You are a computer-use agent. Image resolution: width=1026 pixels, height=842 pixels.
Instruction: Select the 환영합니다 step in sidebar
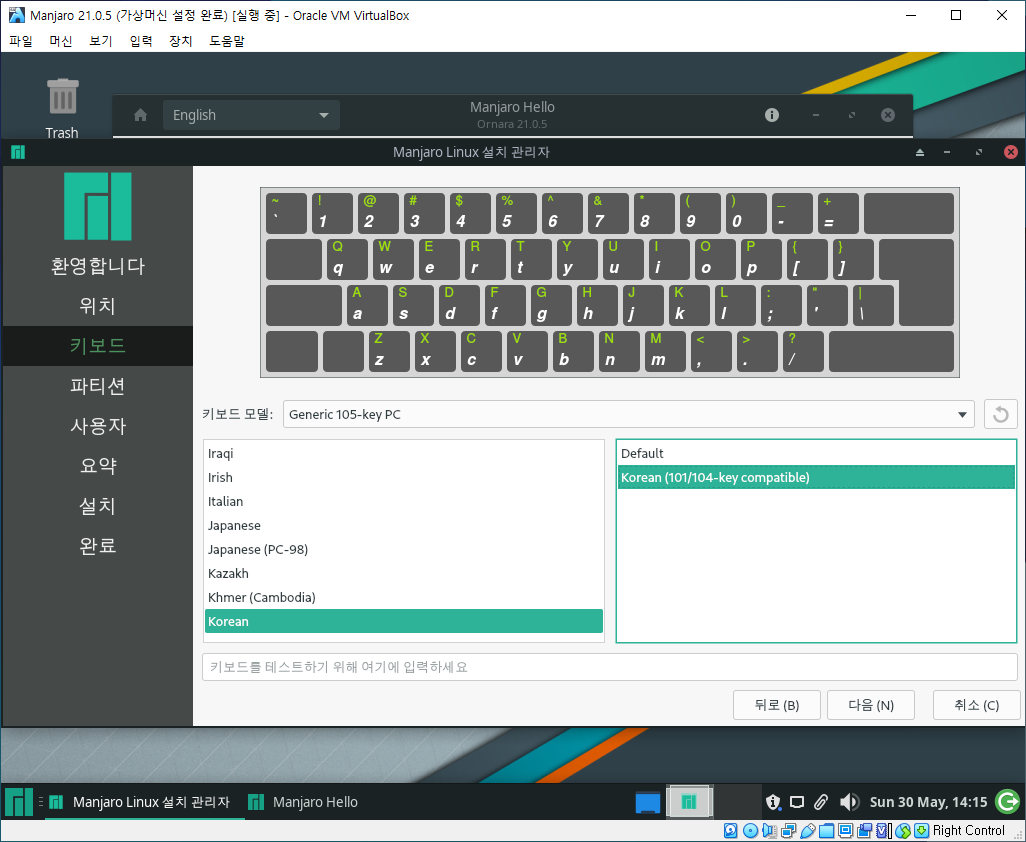pyautogui.click(x=97, y=266)
